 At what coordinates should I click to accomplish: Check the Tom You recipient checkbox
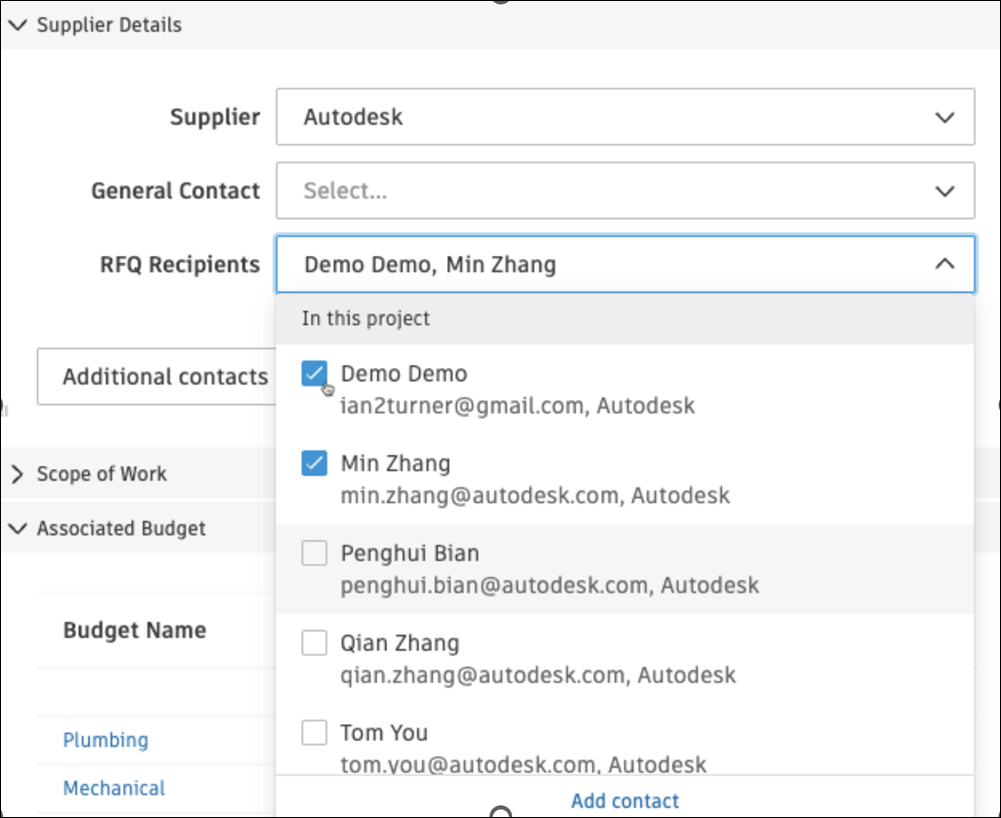[x=315, y=733]
